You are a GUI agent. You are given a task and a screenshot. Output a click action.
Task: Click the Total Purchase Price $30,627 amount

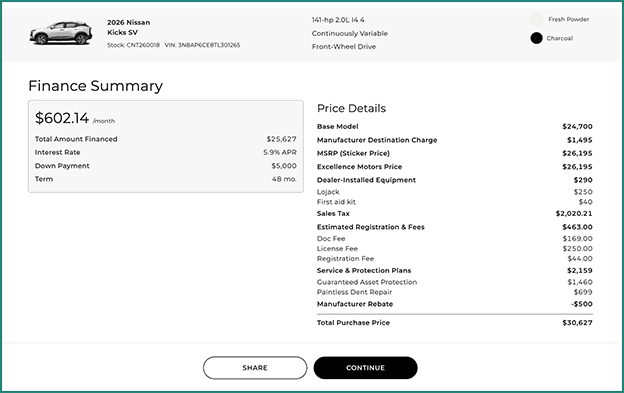(577, 323)
